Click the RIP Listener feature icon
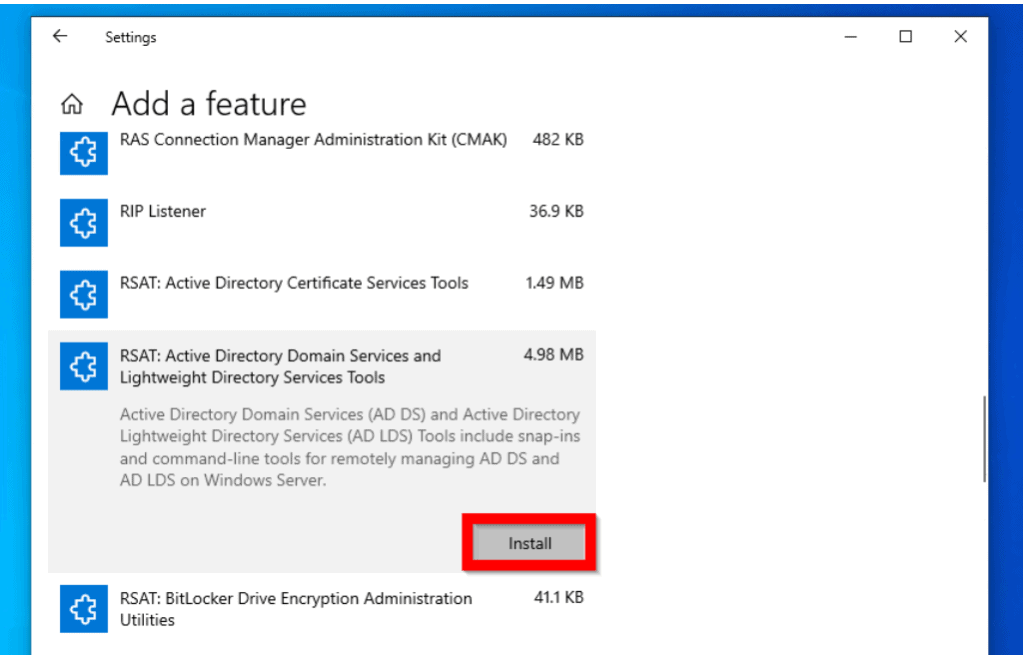Viewport: 1024px width, 655px height. [83, 223]
